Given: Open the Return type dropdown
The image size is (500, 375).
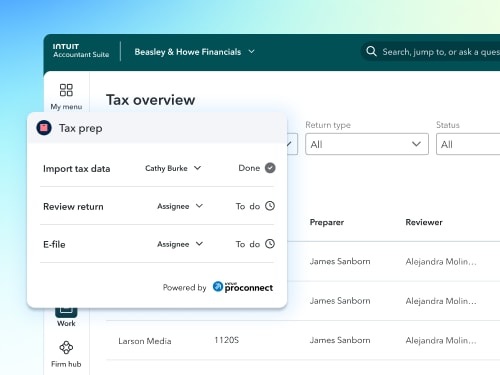Looking at the screenshot, I should pyautogui.click(x=367, y=144).
